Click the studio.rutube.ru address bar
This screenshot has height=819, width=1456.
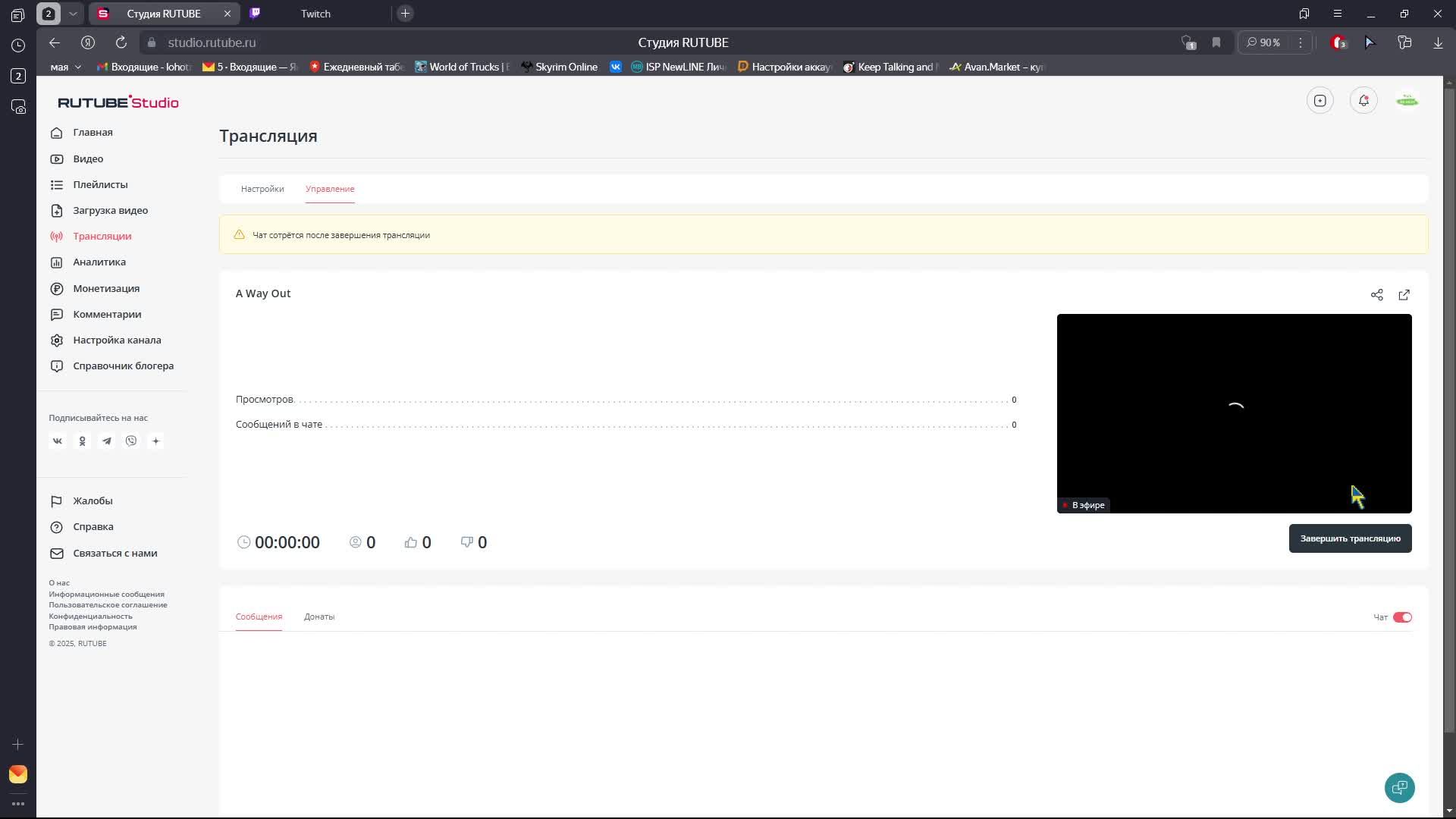[212, 42]
